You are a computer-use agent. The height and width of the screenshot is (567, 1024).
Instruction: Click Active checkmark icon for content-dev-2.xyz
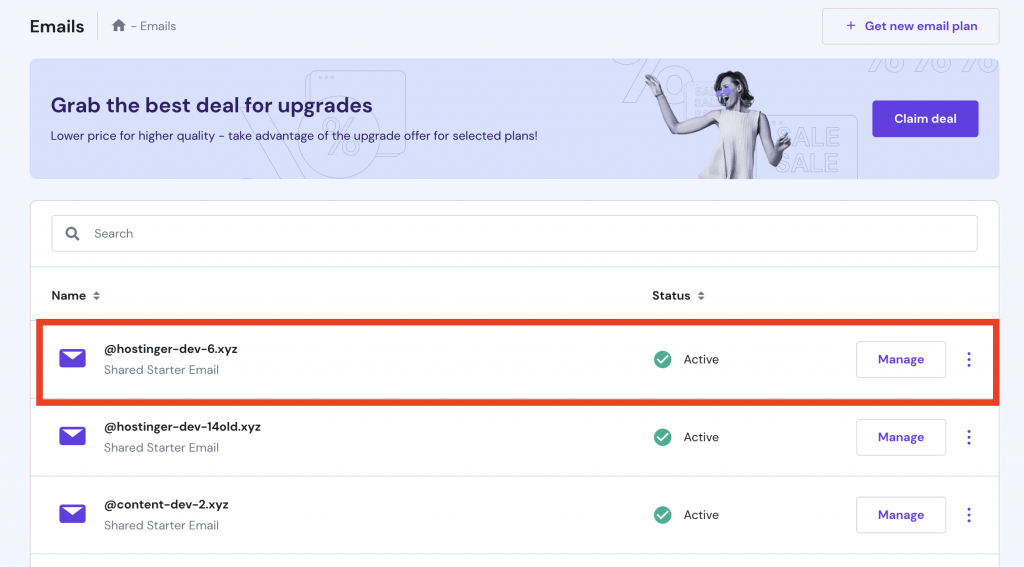coord(662,515)
